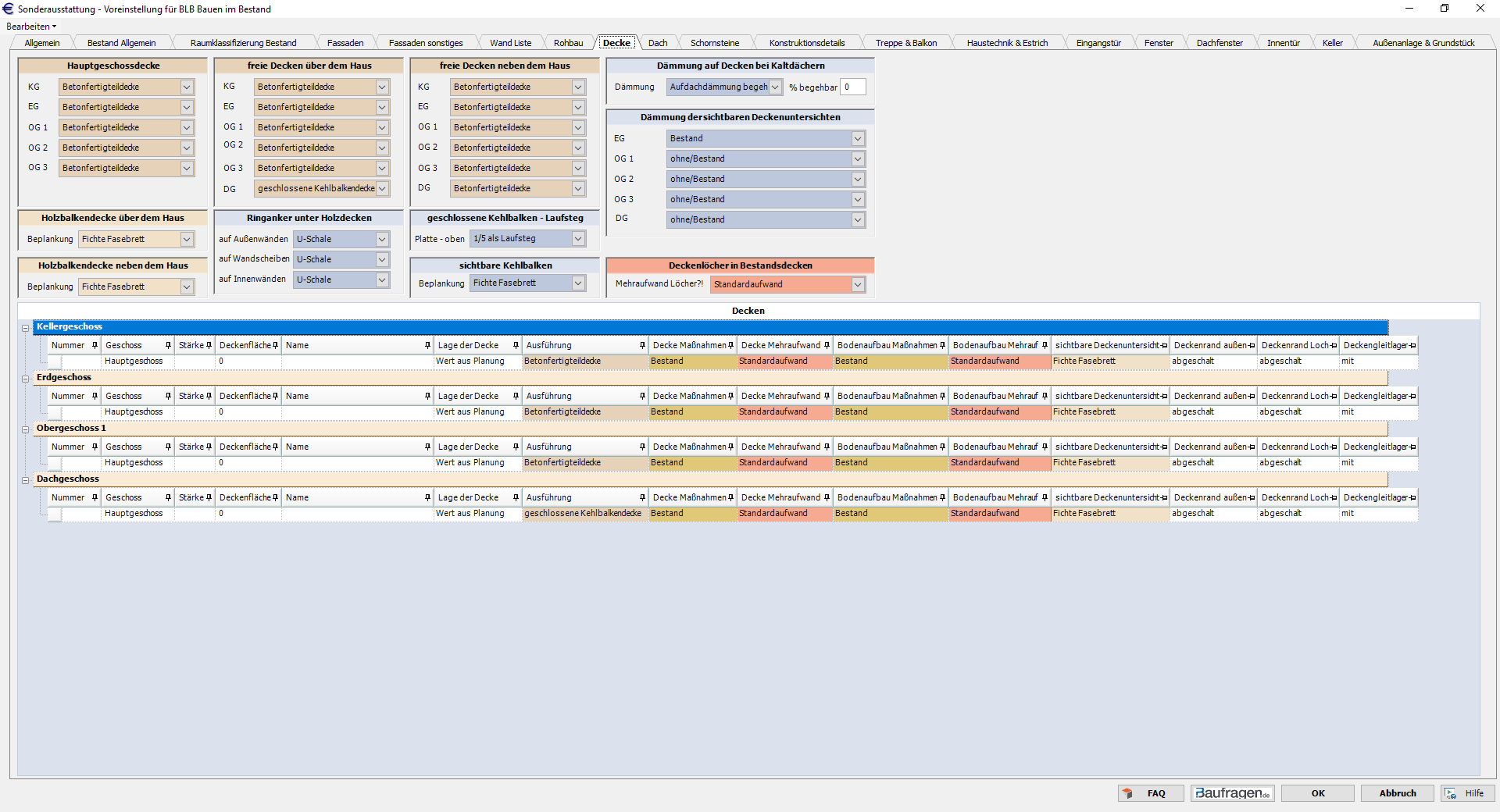Open the Baufragen.de logo link
Image resolution: width=1500 pixels, height=812 pixels.
tap(1232, 793)
